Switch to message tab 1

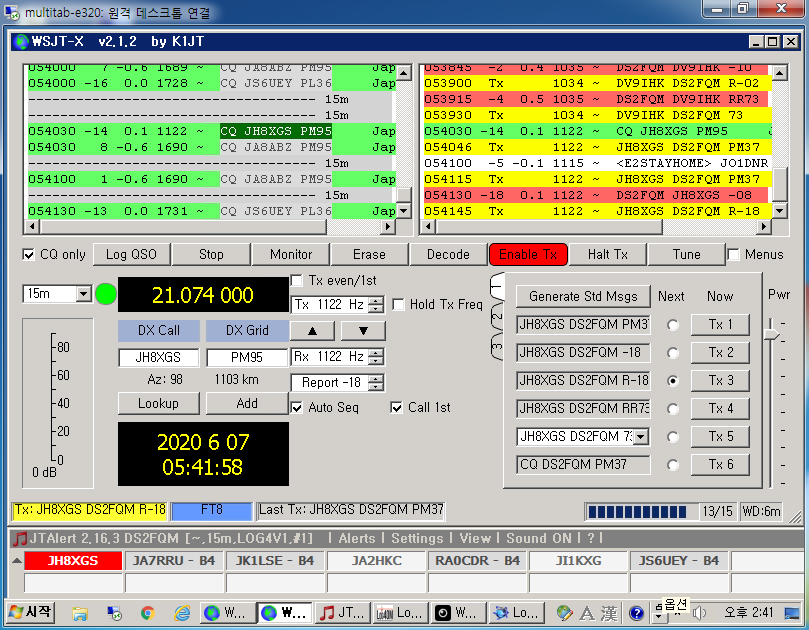click(x=496, y=287)
